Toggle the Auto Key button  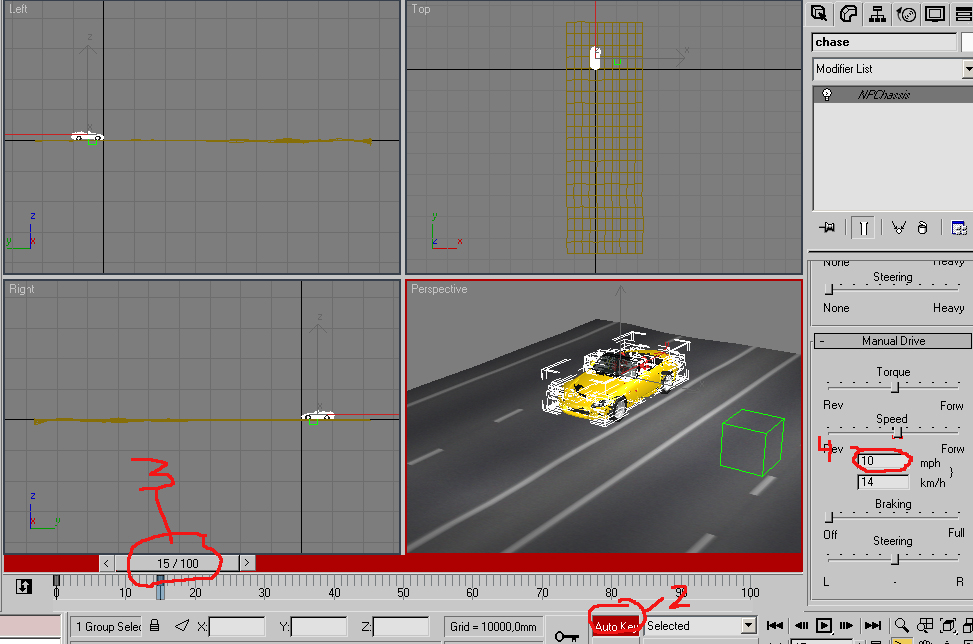click(x=615, y=626)
